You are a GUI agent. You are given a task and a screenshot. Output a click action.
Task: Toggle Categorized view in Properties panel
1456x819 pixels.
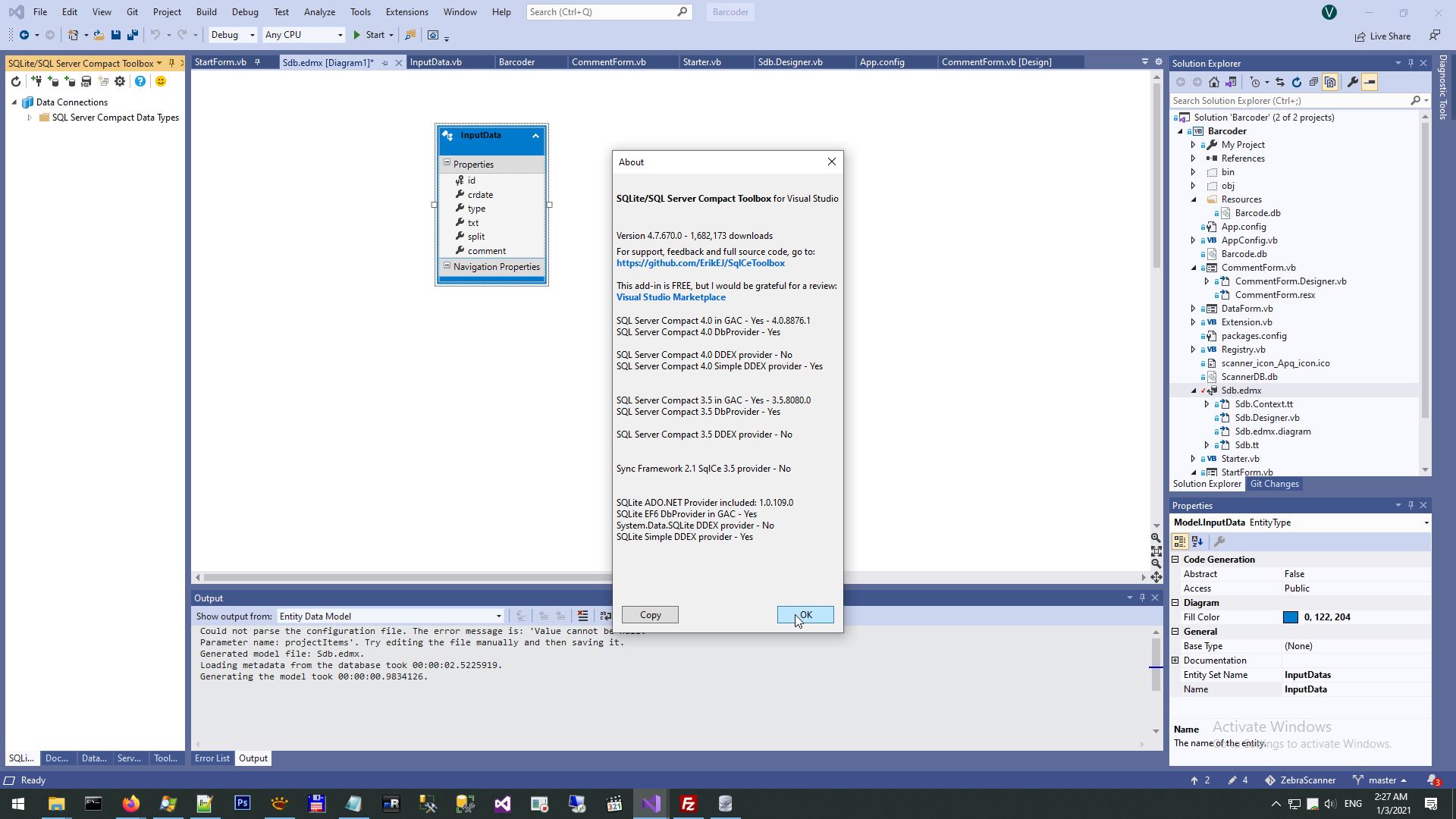point(1180,541)
